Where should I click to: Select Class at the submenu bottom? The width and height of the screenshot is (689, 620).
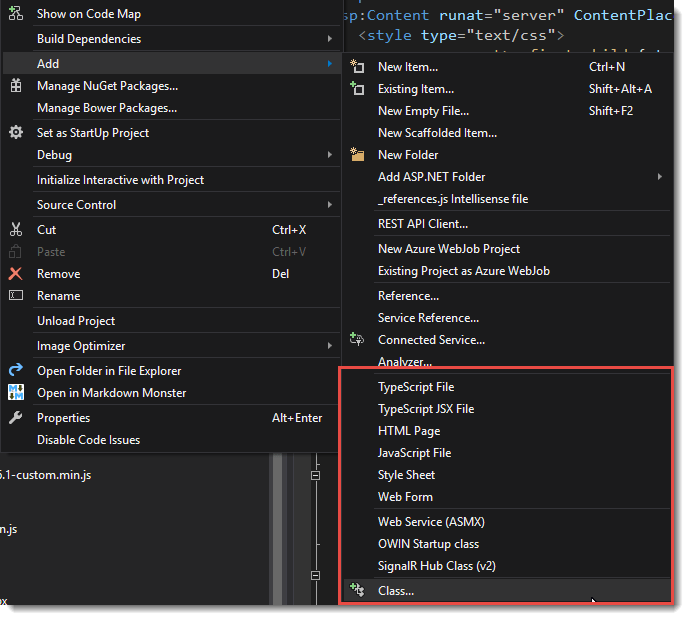(x=508, y=591)
